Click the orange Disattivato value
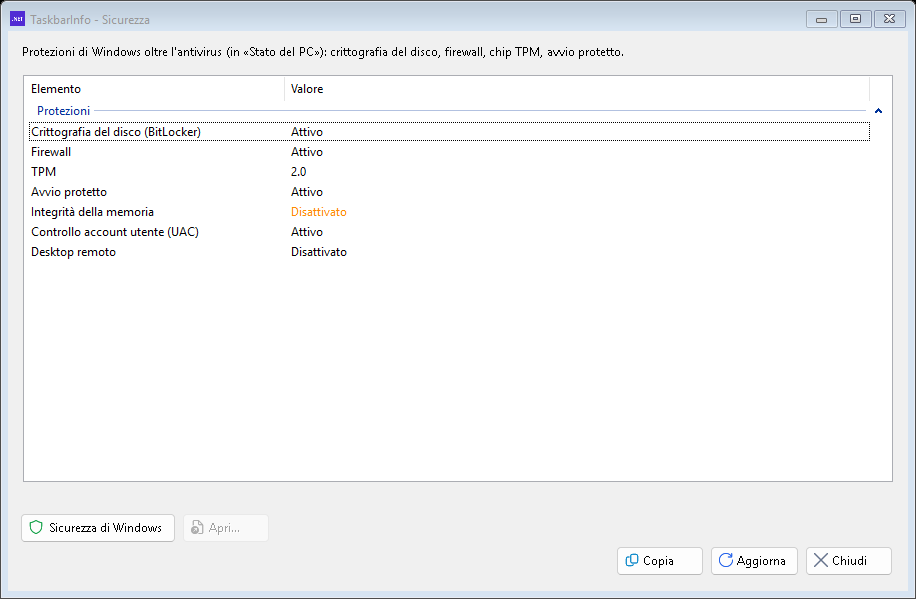Viewport: 916px width, 599px height. tap(319, 212)
